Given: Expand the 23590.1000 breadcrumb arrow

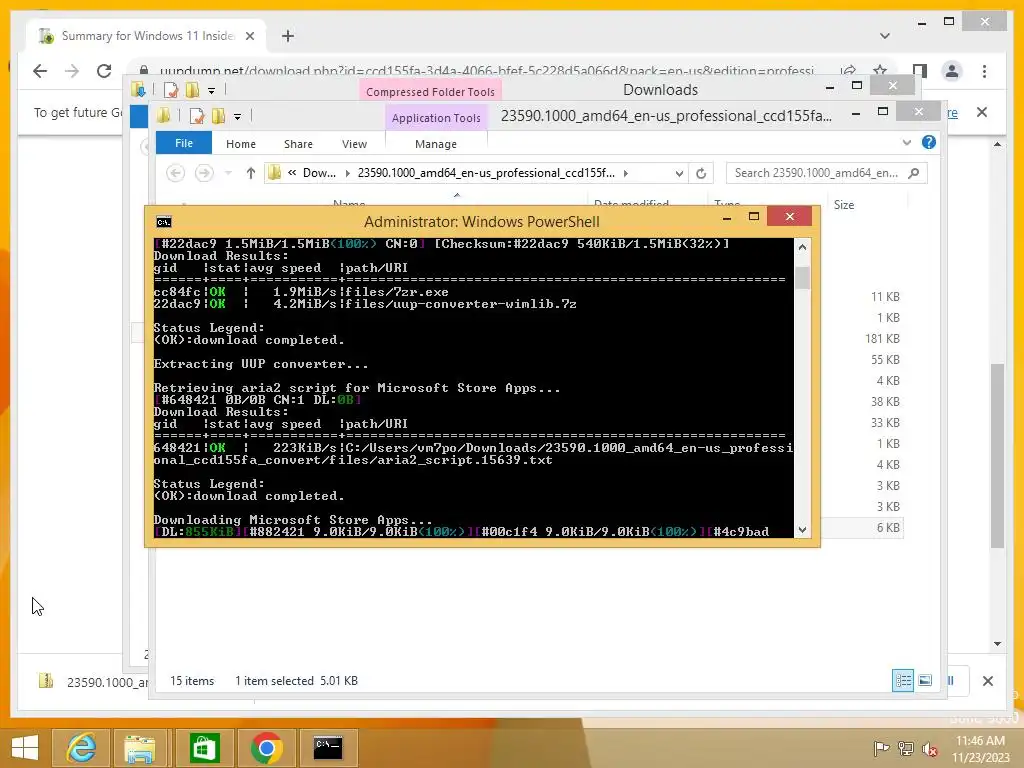Looking at the screenshot, I should point(626,173).
